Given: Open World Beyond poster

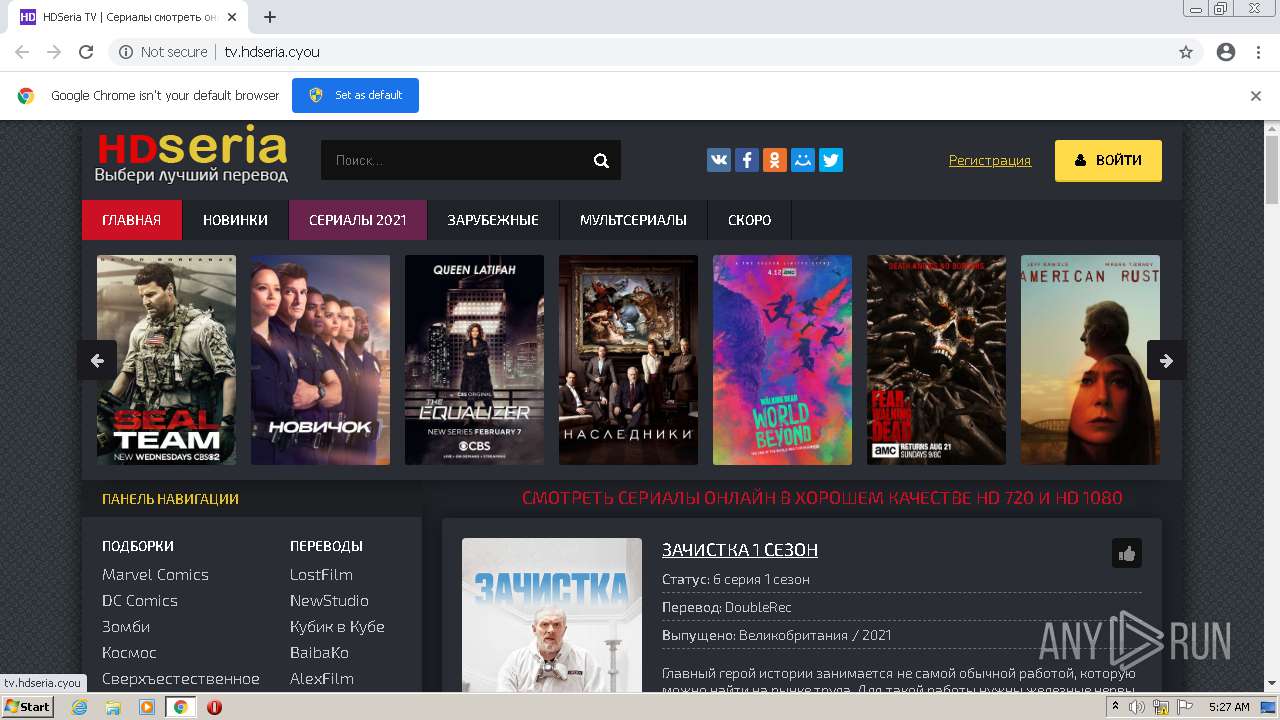Looking at the screenshot, I should tap(782, 360).
